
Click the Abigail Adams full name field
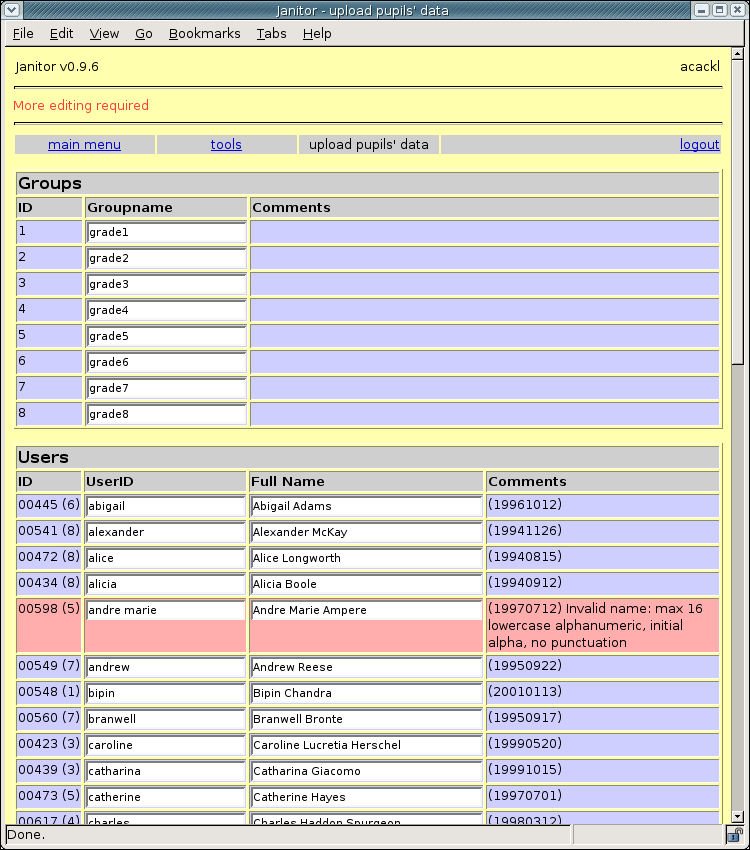366,506
